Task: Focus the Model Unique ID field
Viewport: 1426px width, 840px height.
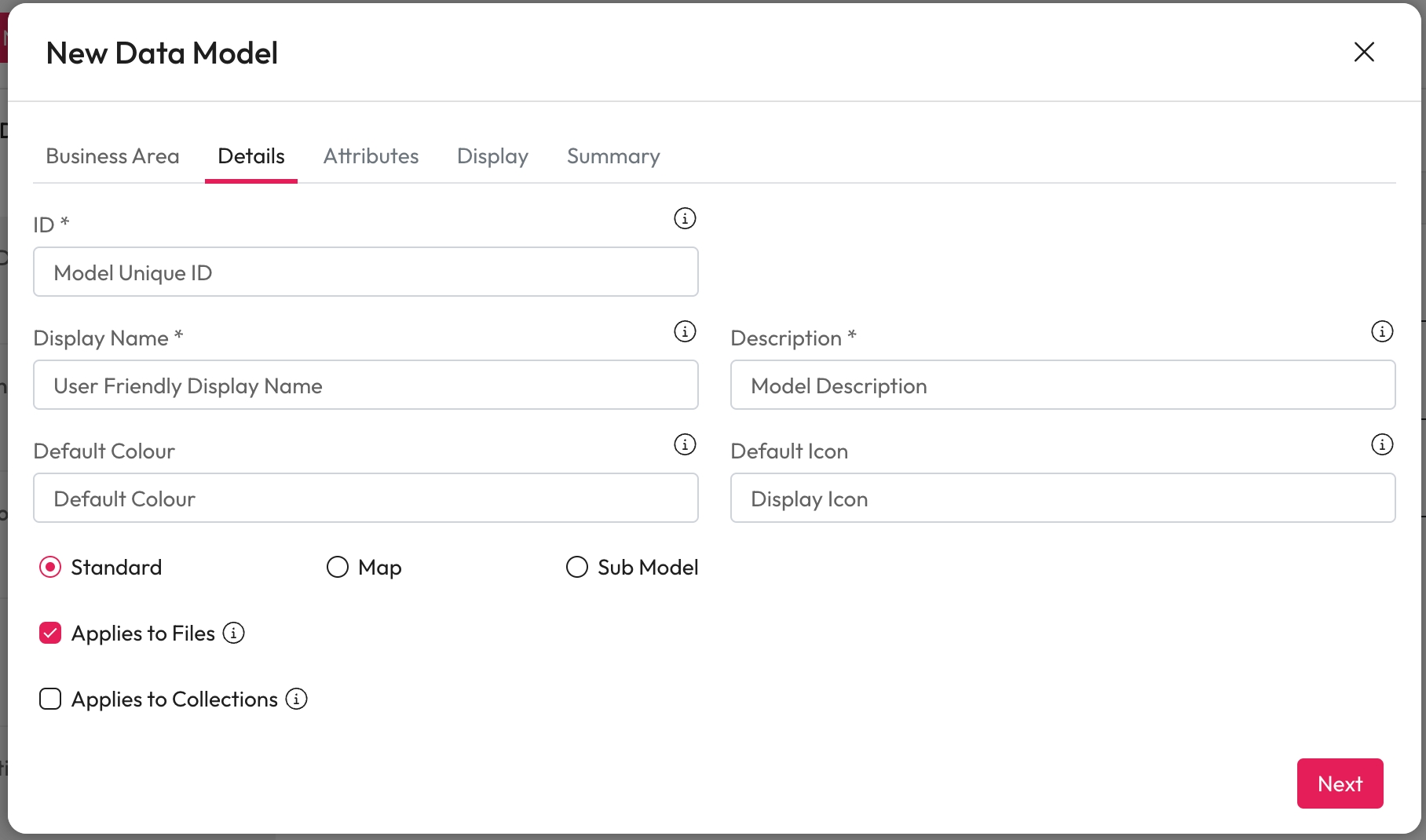Action: coord(365,272)
